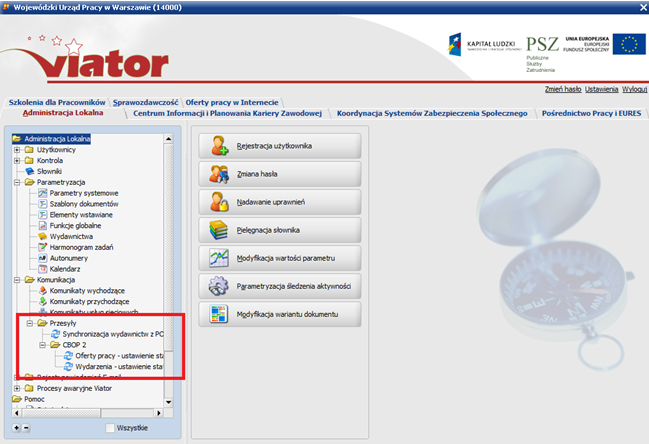This screenshot has height=444, width=649.
Task: Open the Oferty pracy w Internecie tab
Action: coord(232,102)
